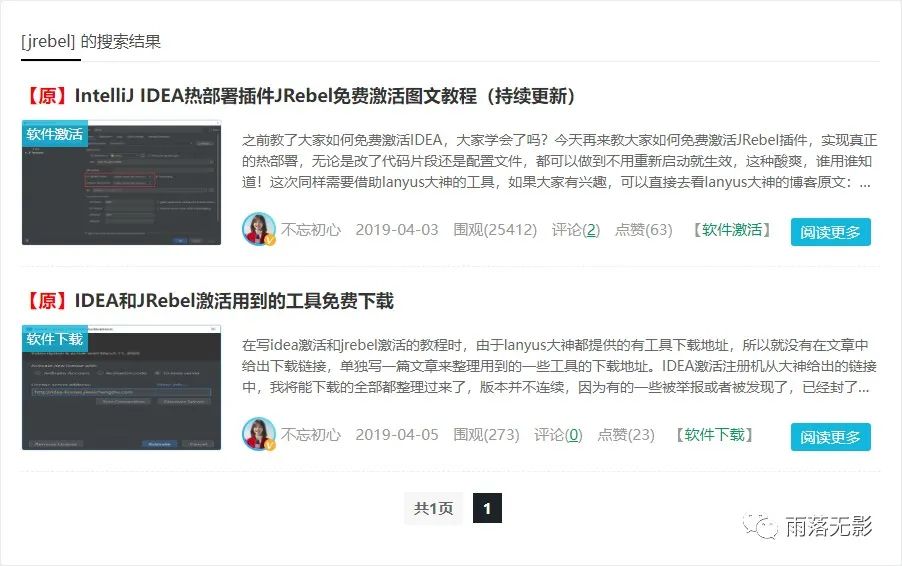Open author 不忘初心 on the tools download post

(311, 434)
